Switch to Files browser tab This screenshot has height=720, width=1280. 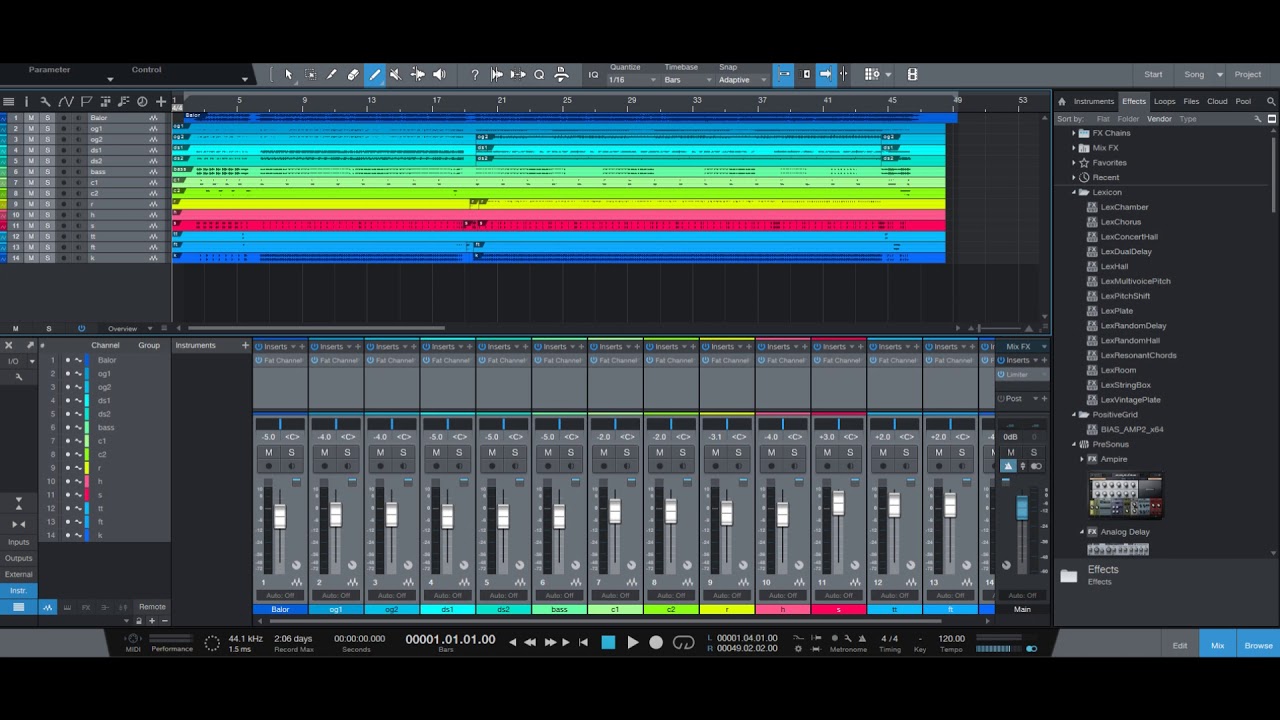click(x=1191, y=101)
